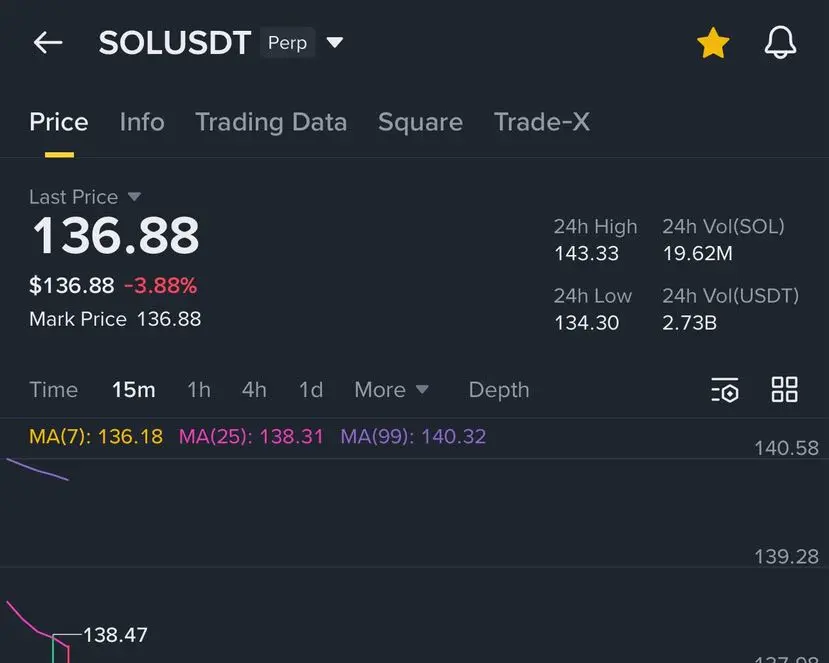Image resolution: width=829 pixels, height=663 pixels.
Task: Open the More timeframes dropdown
Action: (x=391, y=390)
